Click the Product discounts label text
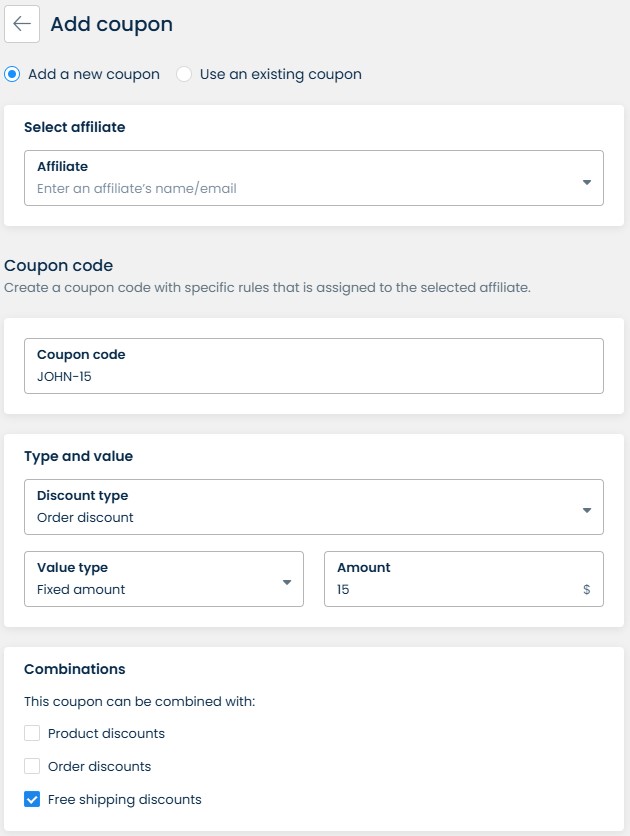The width and height of the screenshot is (630, 836). click(106, 733)
